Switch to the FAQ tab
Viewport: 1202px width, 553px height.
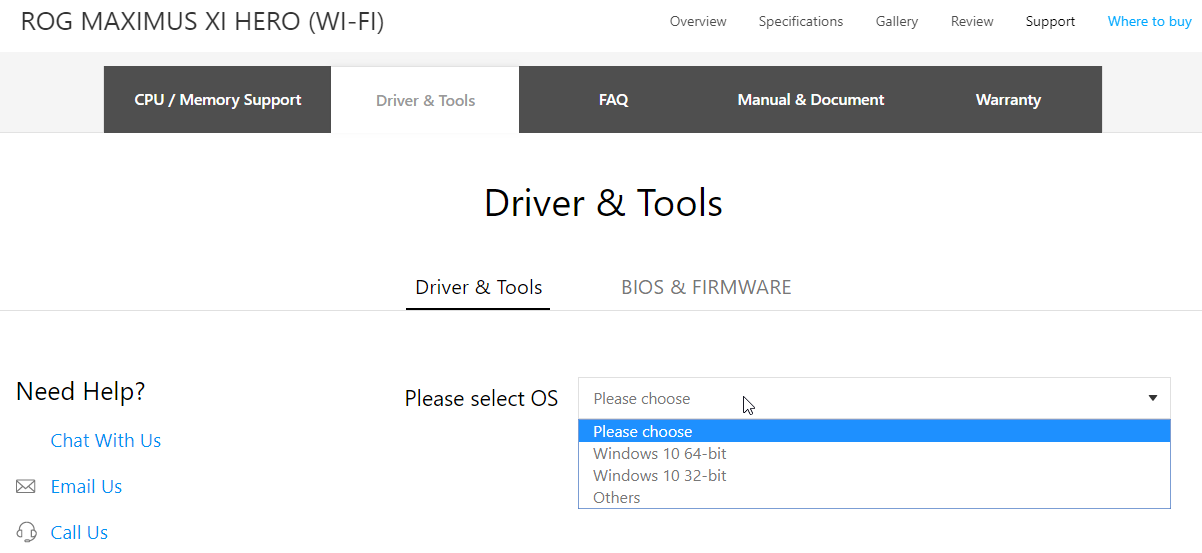(x=613, y=100)
